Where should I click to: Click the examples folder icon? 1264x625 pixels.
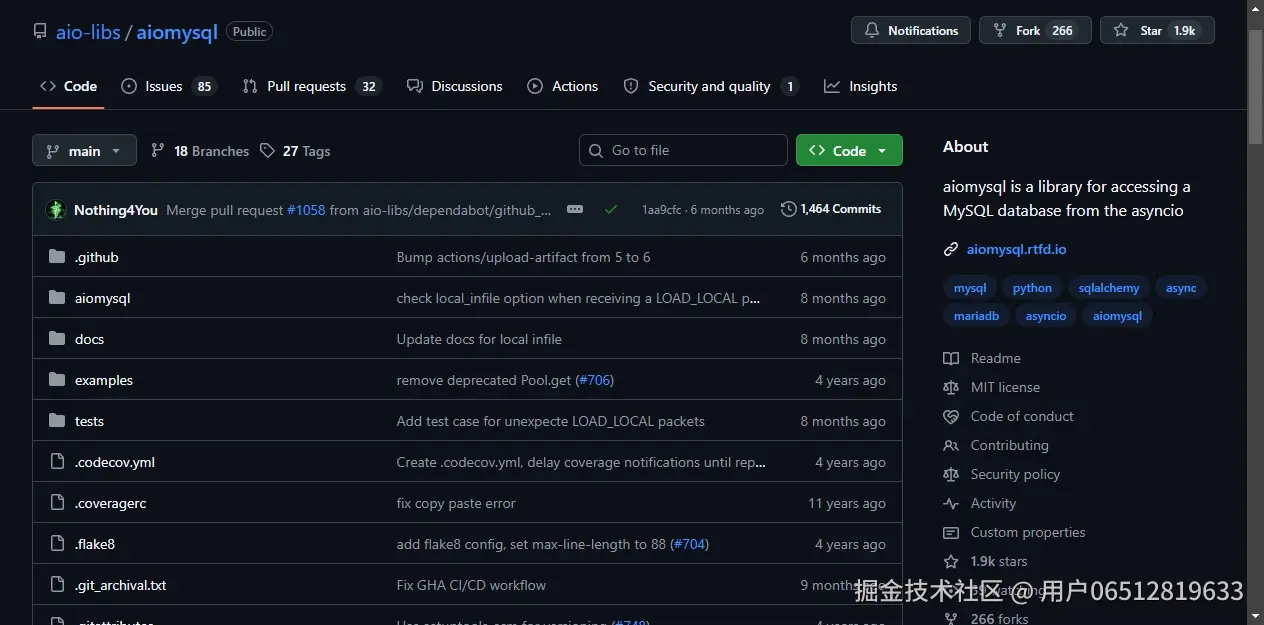coord(57,380)
